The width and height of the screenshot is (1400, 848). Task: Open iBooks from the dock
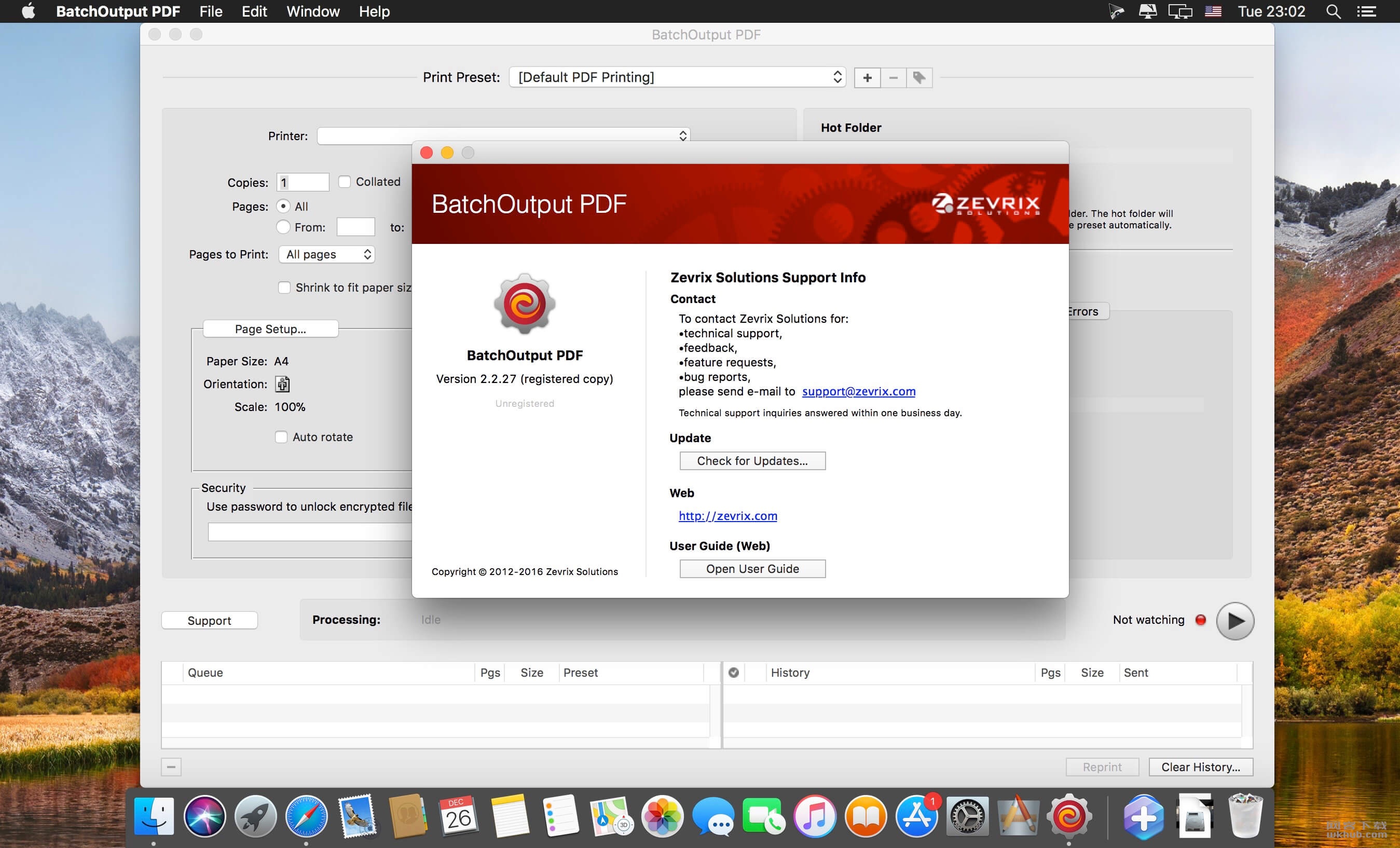tap(866, 816)
